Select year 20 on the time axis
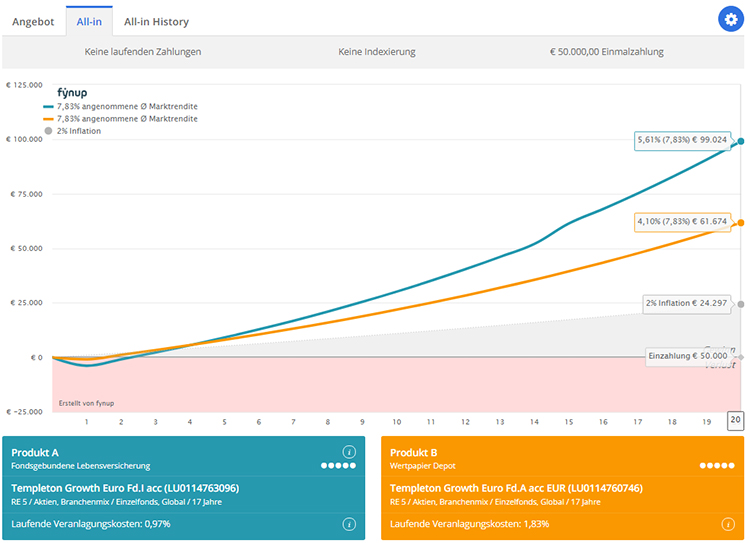750x543 pixels. tap(735, 420)
